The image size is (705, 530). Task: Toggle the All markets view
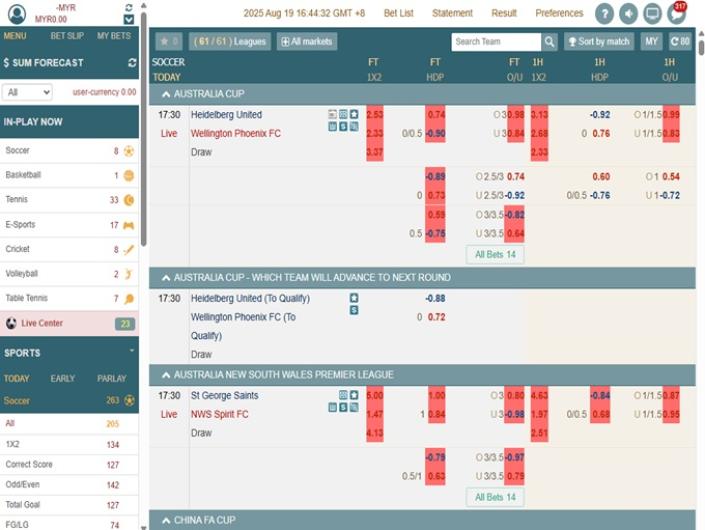[x=307, y=42]
